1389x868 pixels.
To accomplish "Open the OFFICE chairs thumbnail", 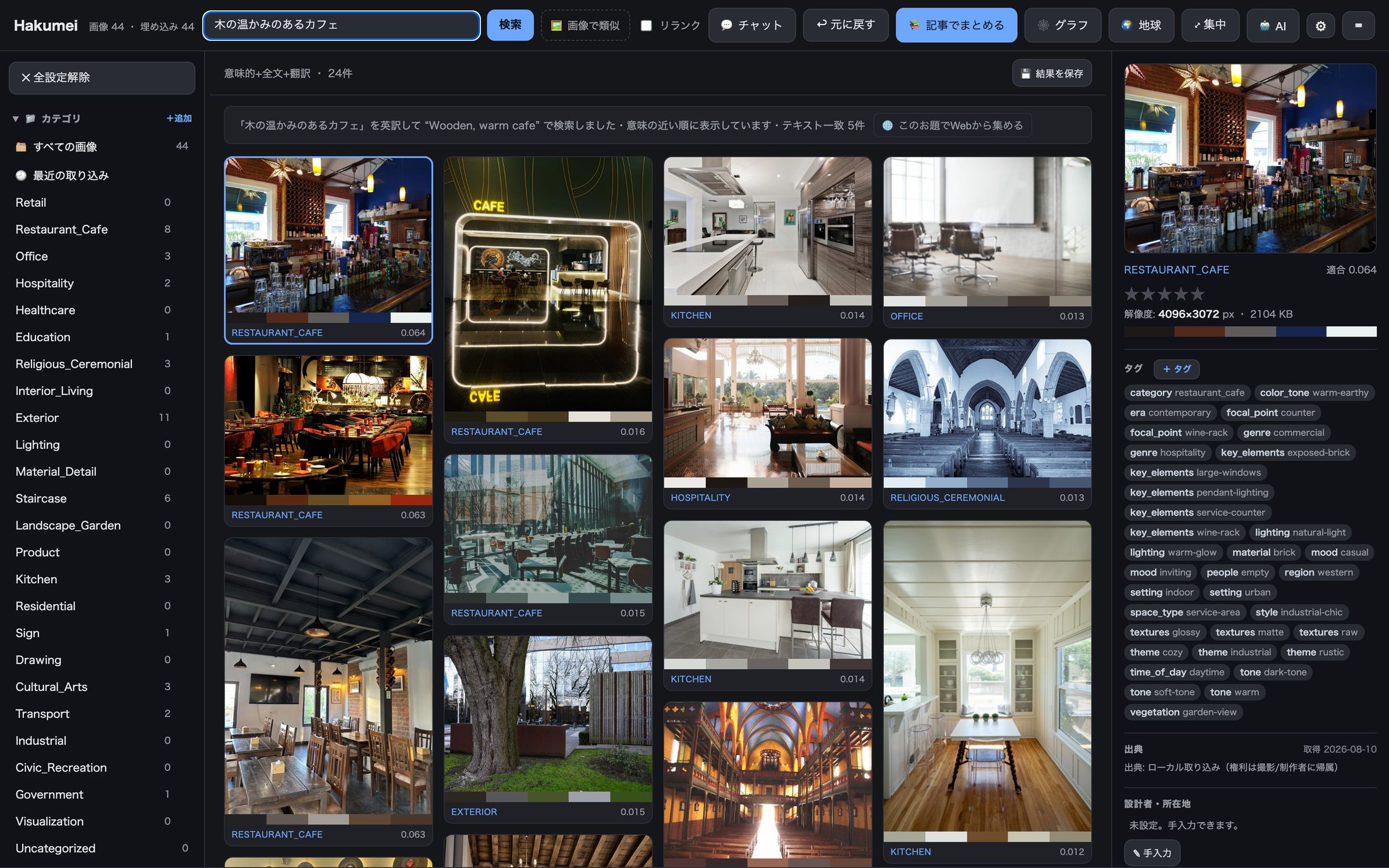I will tap(987, 227).
